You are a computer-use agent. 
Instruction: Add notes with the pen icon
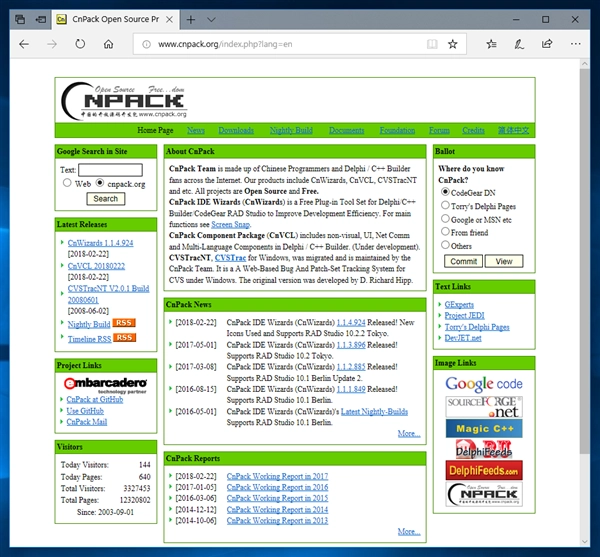(519, 44)
